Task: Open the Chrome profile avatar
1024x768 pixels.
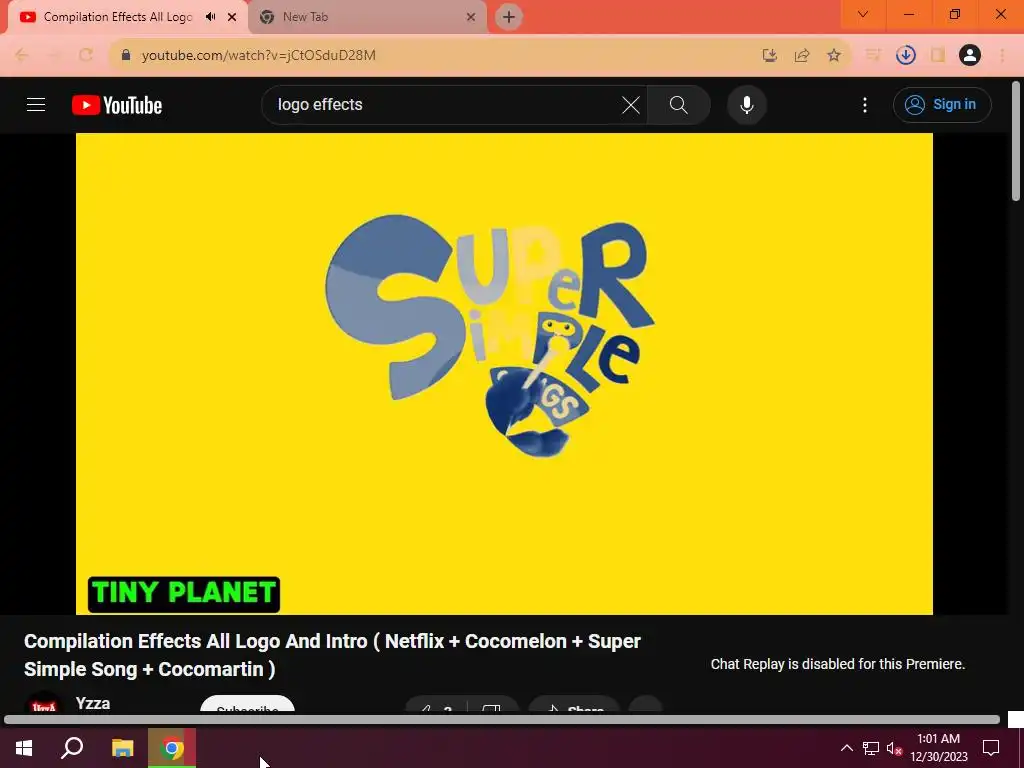Action: click(970, 56)
